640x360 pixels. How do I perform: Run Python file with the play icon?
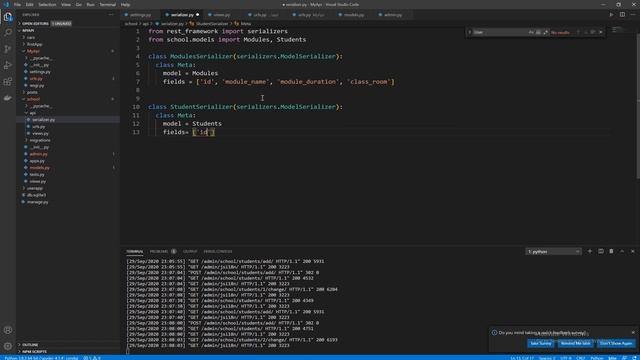611,15
